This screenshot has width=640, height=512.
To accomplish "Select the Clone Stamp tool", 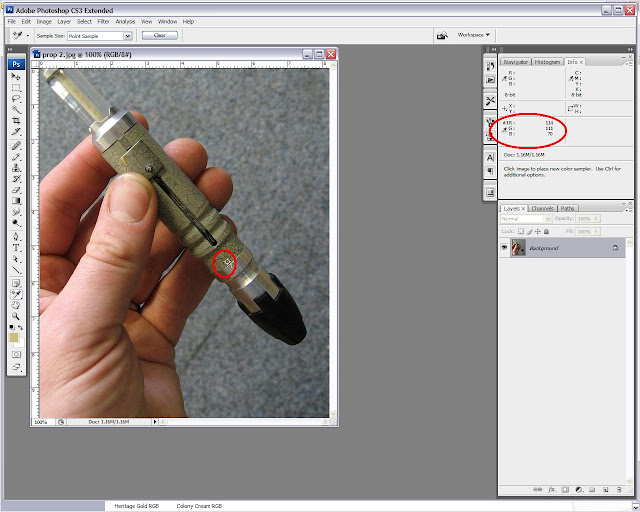I will (16, 167).
